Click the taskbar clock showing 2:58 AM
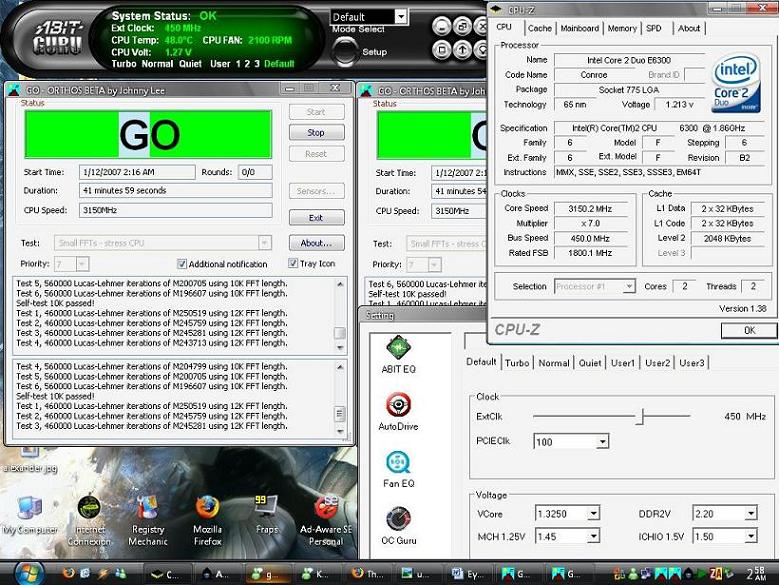The image size is (779, 585). coord(756,574)
